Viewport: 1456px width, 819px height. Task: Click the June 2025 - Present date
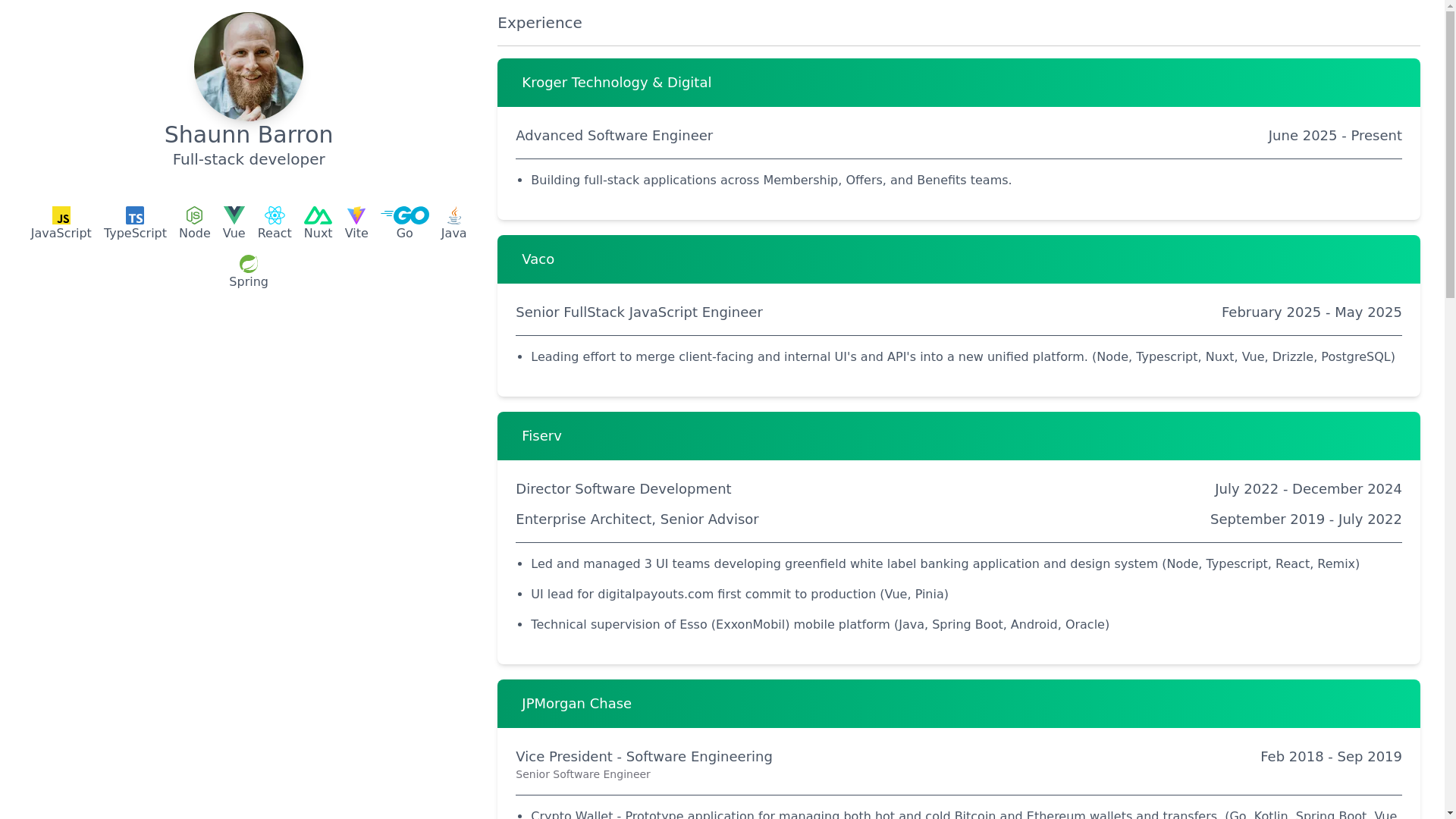click(1335, 136)
